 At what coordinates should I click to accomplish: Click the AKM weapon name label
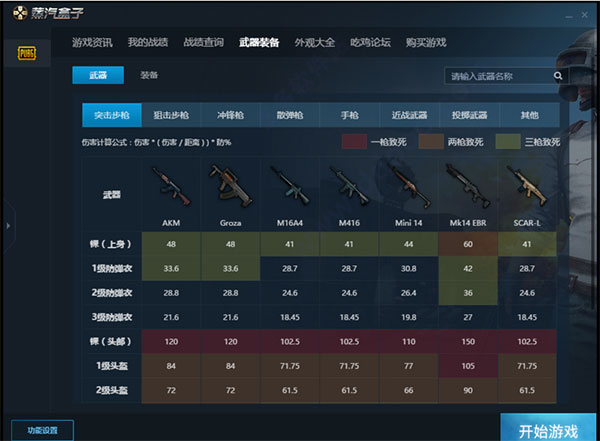coord(171,223)
